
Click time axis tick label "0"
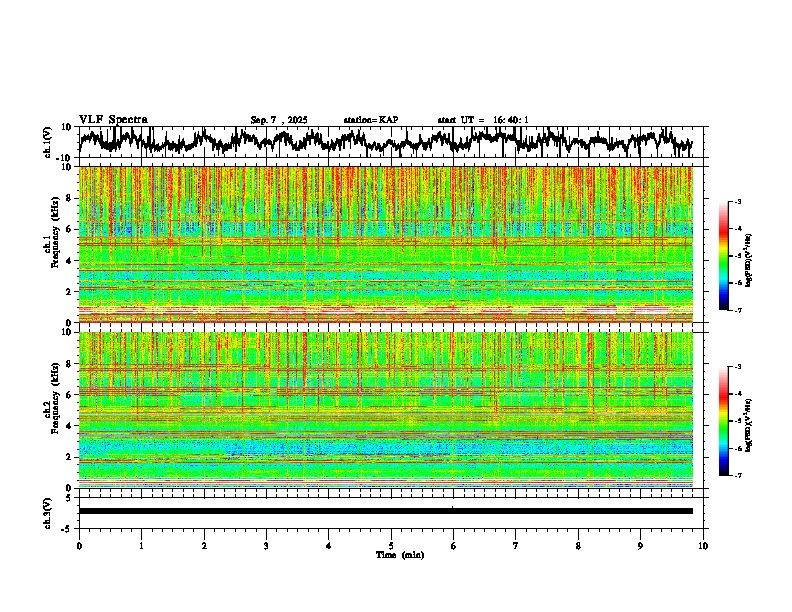[79, 546]
